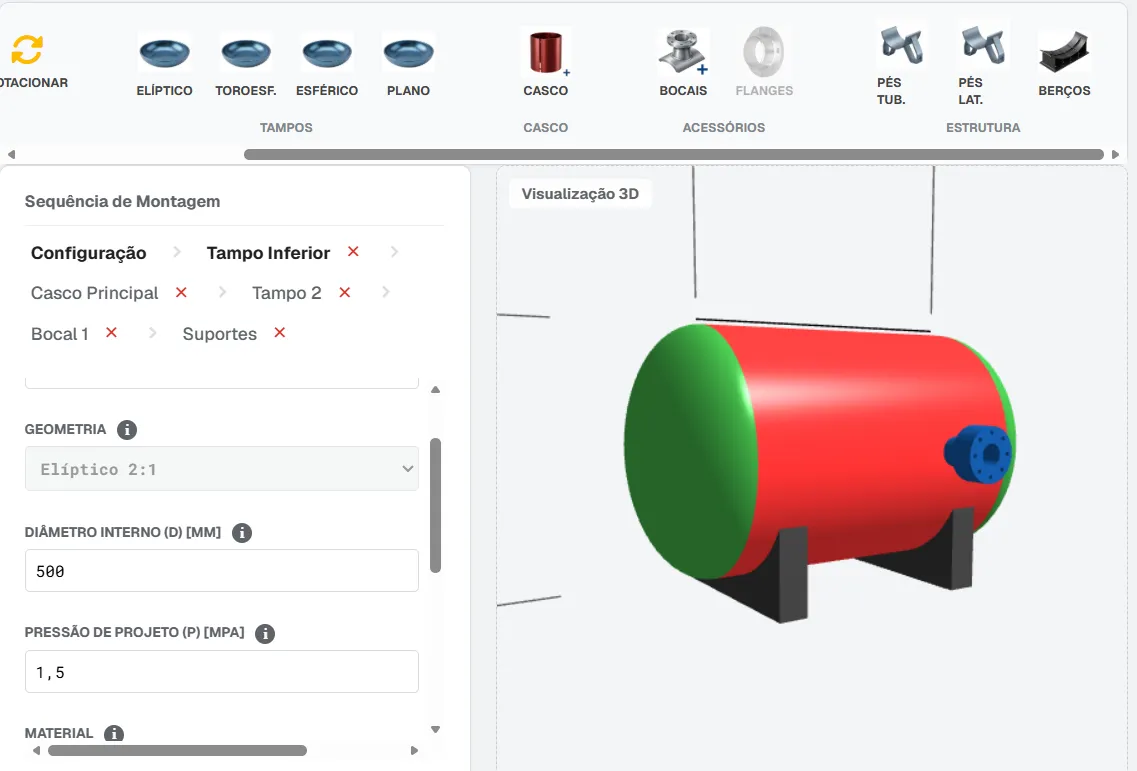Viewport: 1137px width, 771px height.
Task: Open the Tampo 2 step
Action: click(286, 293)
